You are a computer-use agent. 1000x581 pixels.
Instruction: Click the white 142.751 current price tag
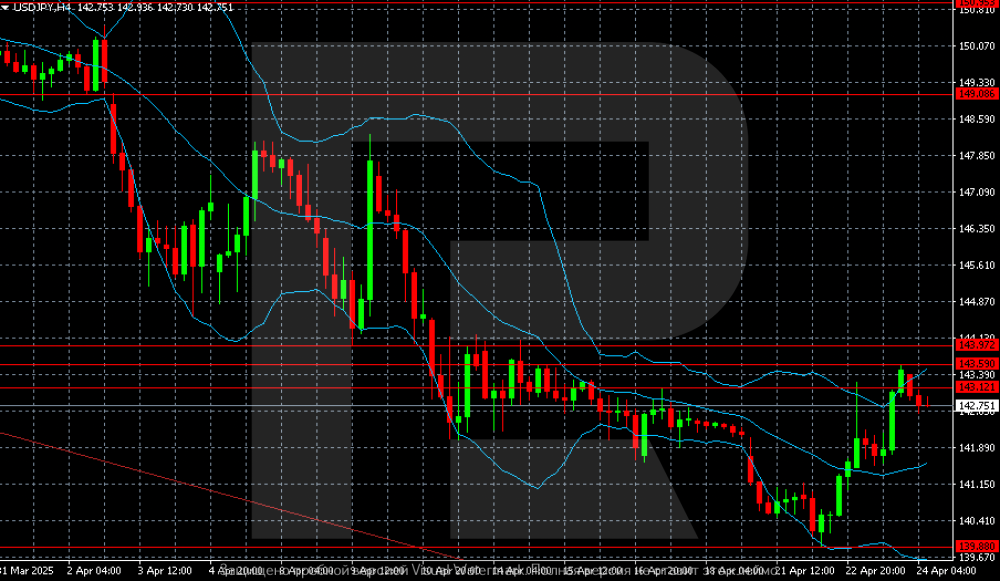(x=976, y=406)
